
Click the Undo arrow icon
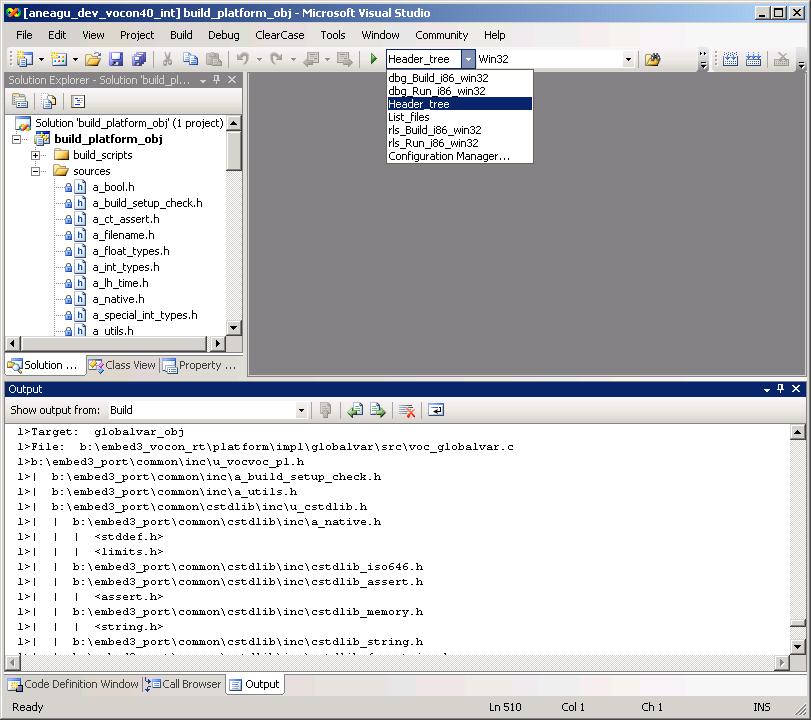[243, 59]
